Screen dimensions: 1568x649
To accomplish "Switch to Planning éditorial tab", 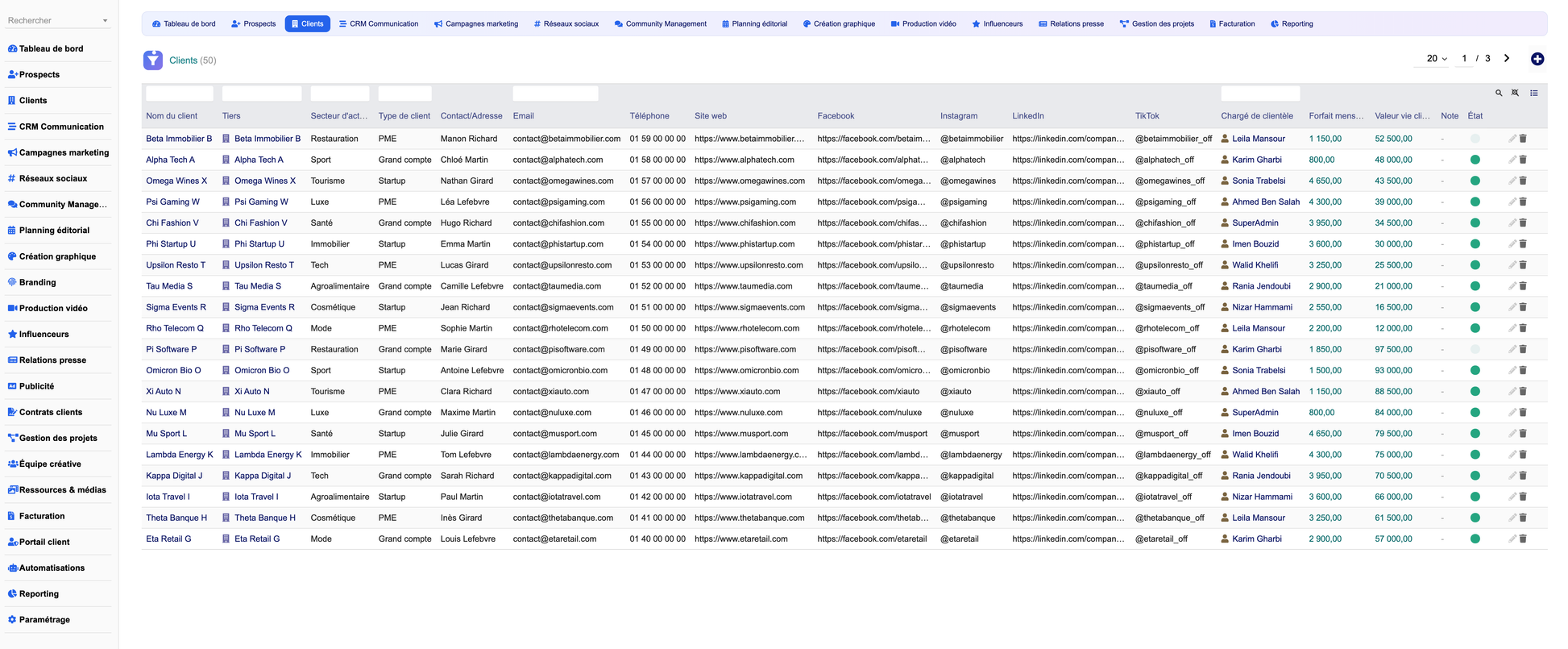I will point(755,24).
